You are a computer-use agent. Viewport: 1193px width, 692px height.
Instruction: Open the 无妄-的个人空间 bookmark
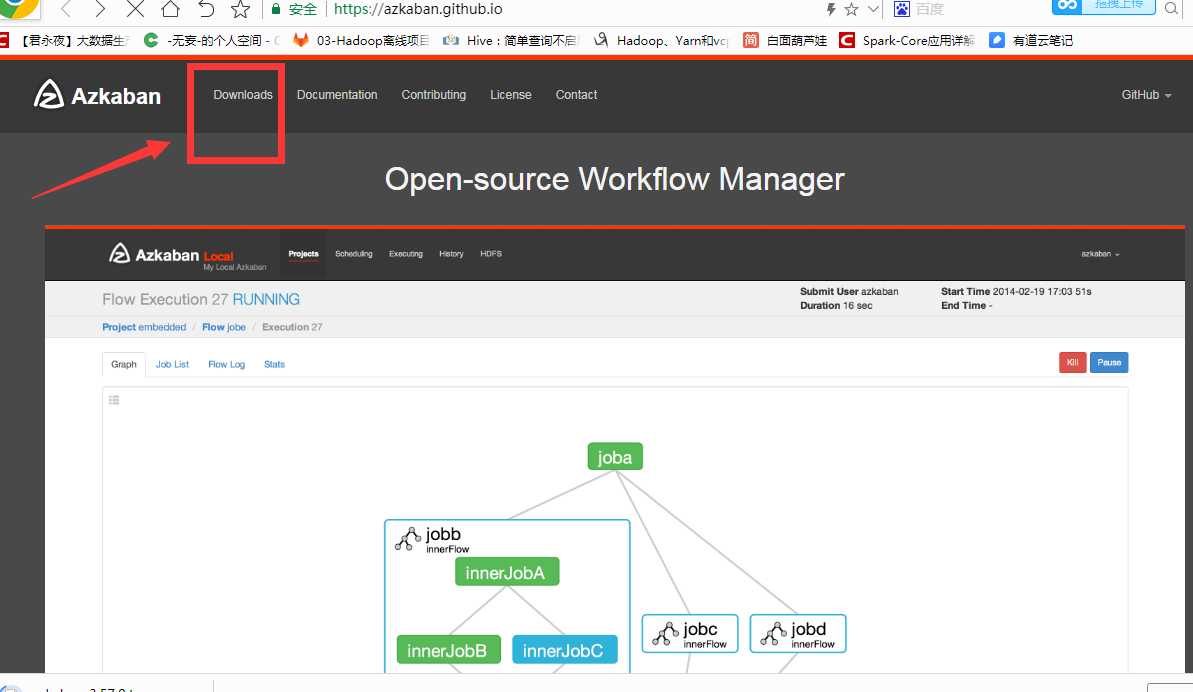[212, 40]
